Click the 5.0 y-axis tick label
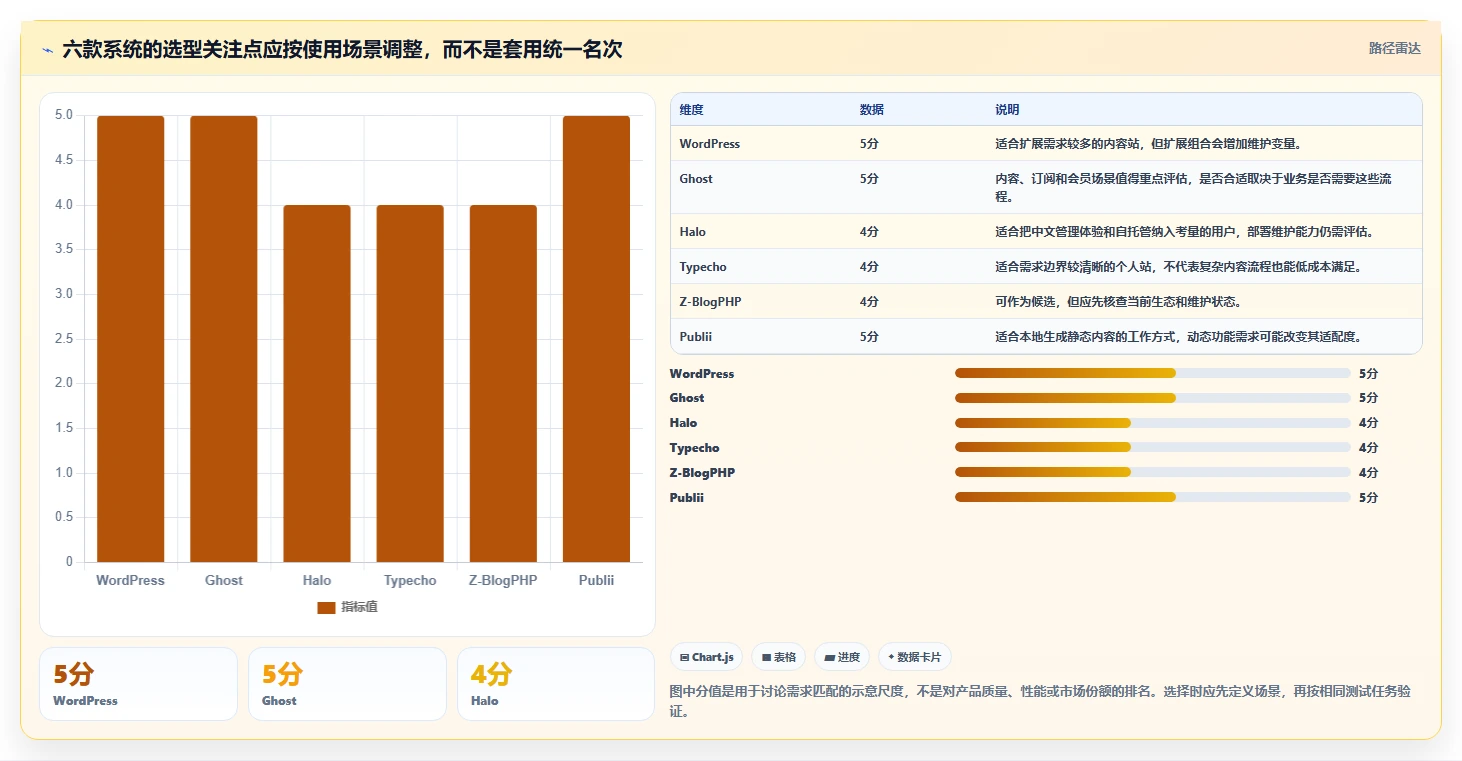 click(x=64, y=115)
